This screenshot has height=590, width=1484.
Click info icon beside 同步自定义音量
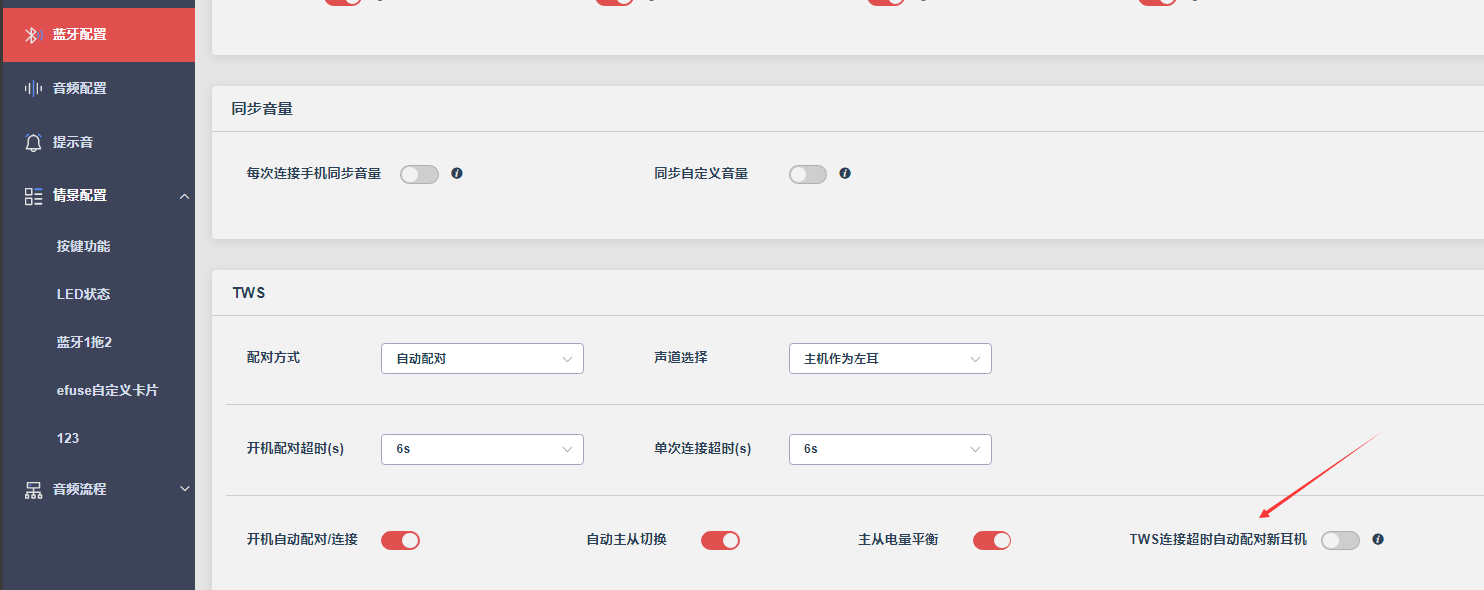(x=845, y=173)
